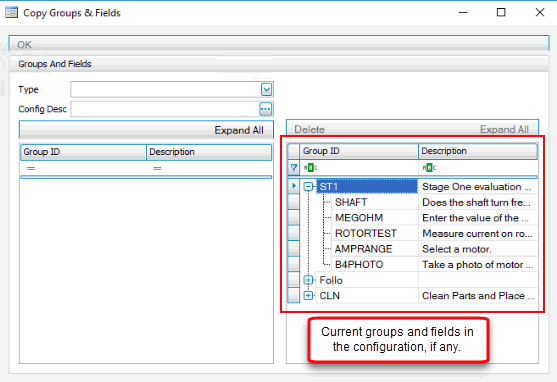
Task: Click the Config Desc input field
Action: [x=165, y=109]
